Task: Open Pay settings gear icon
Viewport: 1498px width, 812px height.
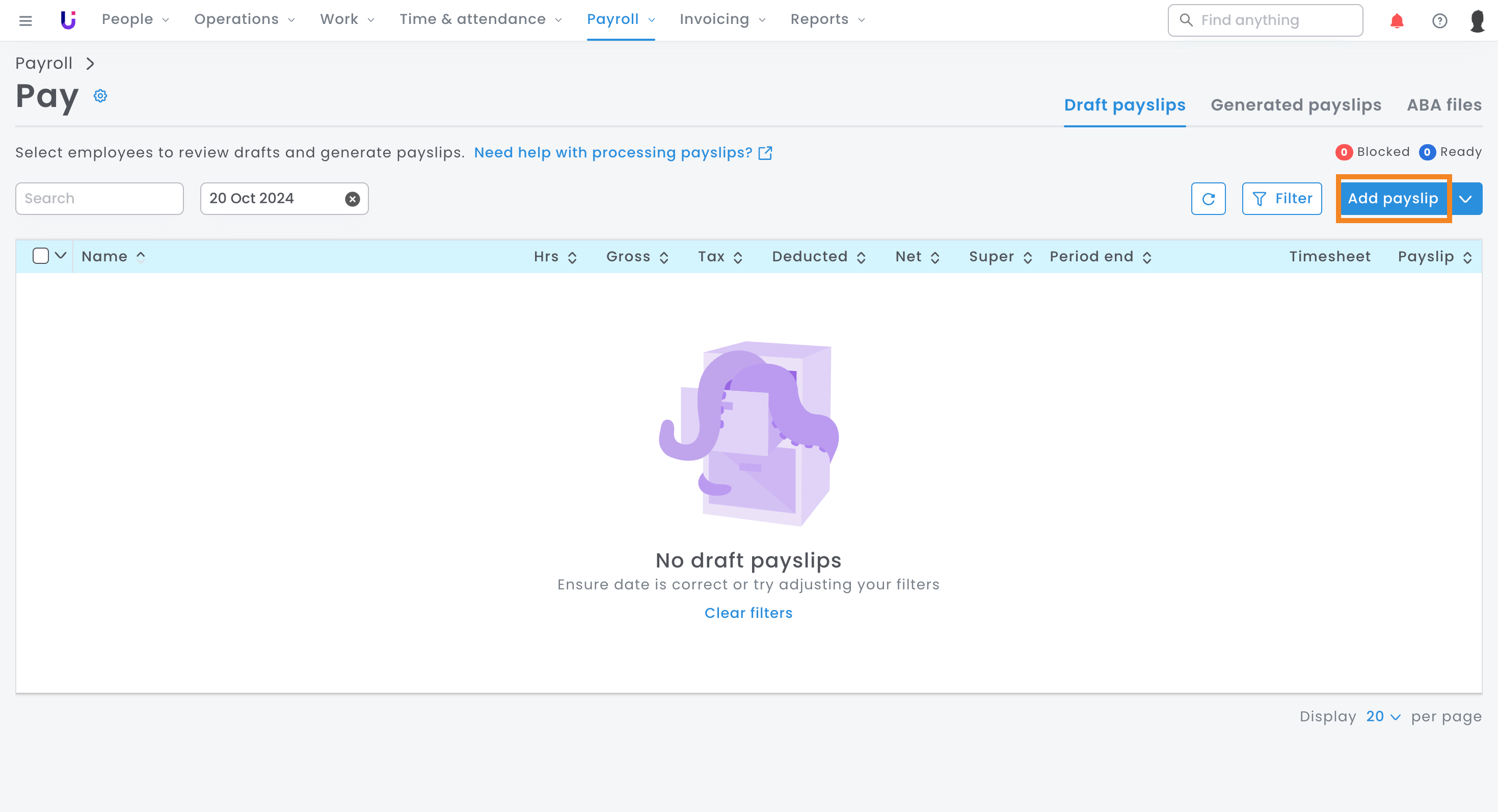Action: [100, 96]
